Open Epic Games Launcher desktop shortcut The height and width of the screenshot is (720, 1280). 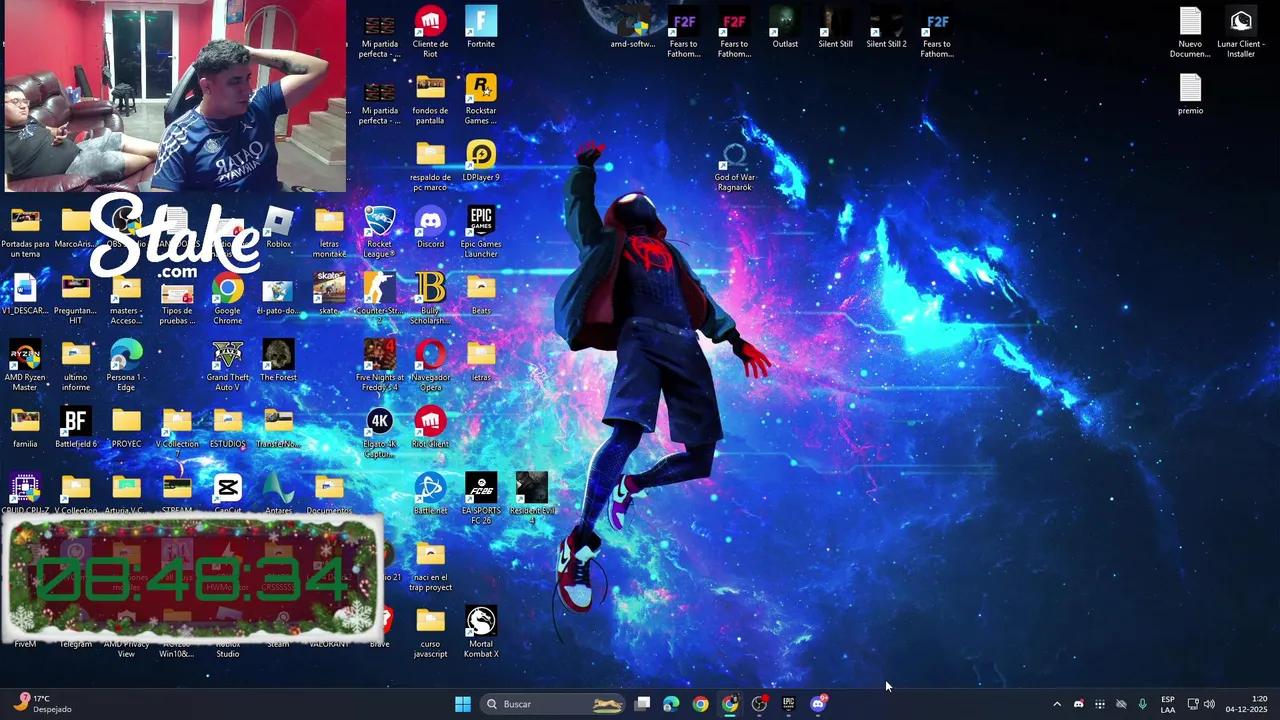click(481, 231)
